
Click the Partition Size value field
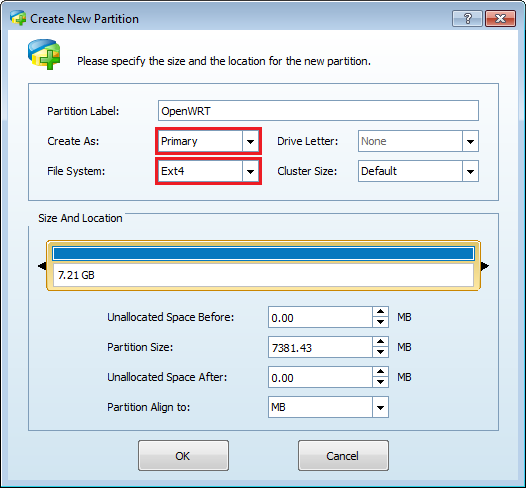pos(320,347)
